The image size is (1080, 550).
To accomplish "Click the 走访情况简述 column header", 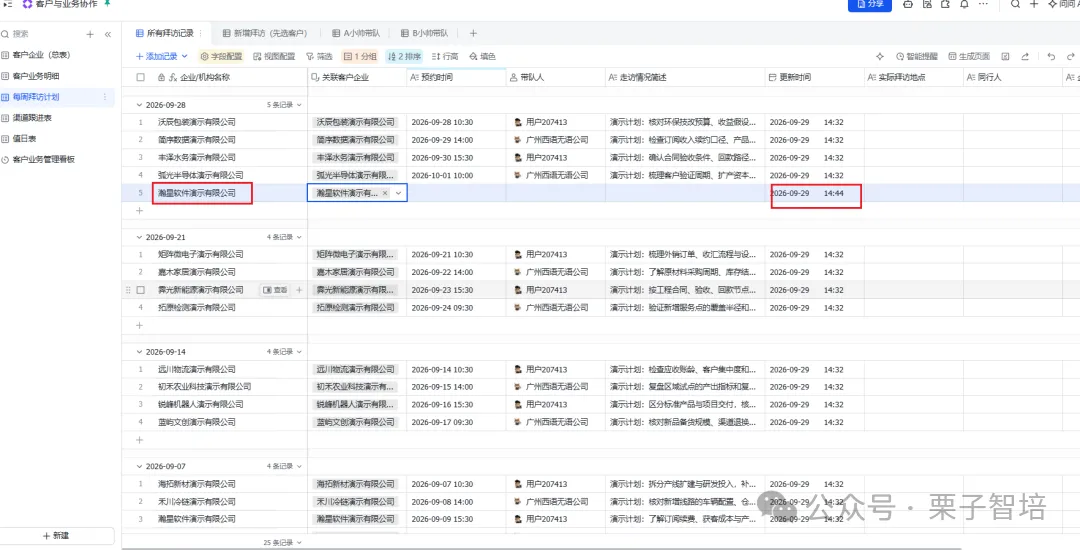I will tap(685, 78).
